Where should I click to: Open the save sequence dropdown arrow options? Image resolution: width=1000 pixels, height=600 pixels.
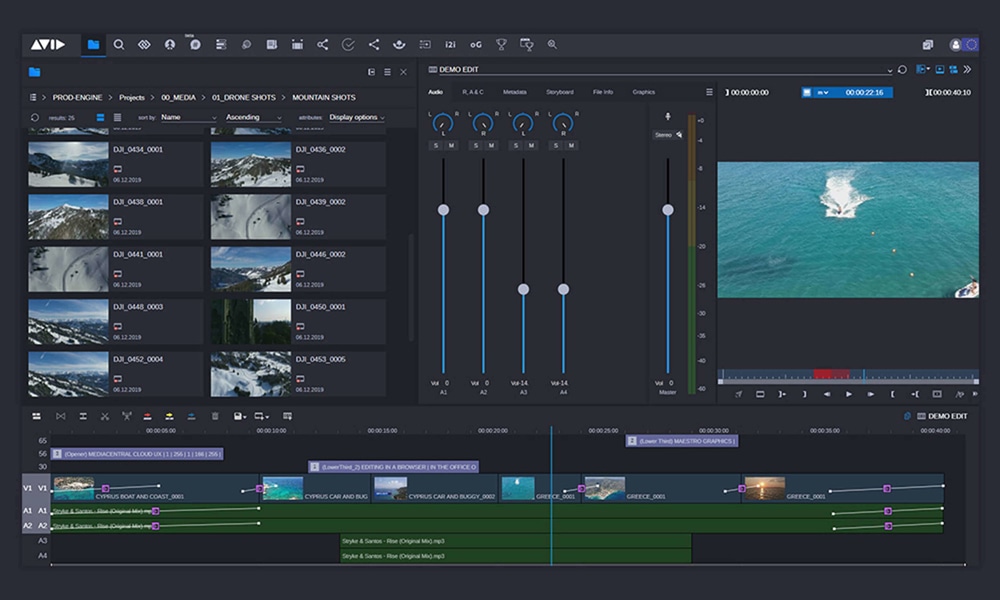[x=244, y=417]
